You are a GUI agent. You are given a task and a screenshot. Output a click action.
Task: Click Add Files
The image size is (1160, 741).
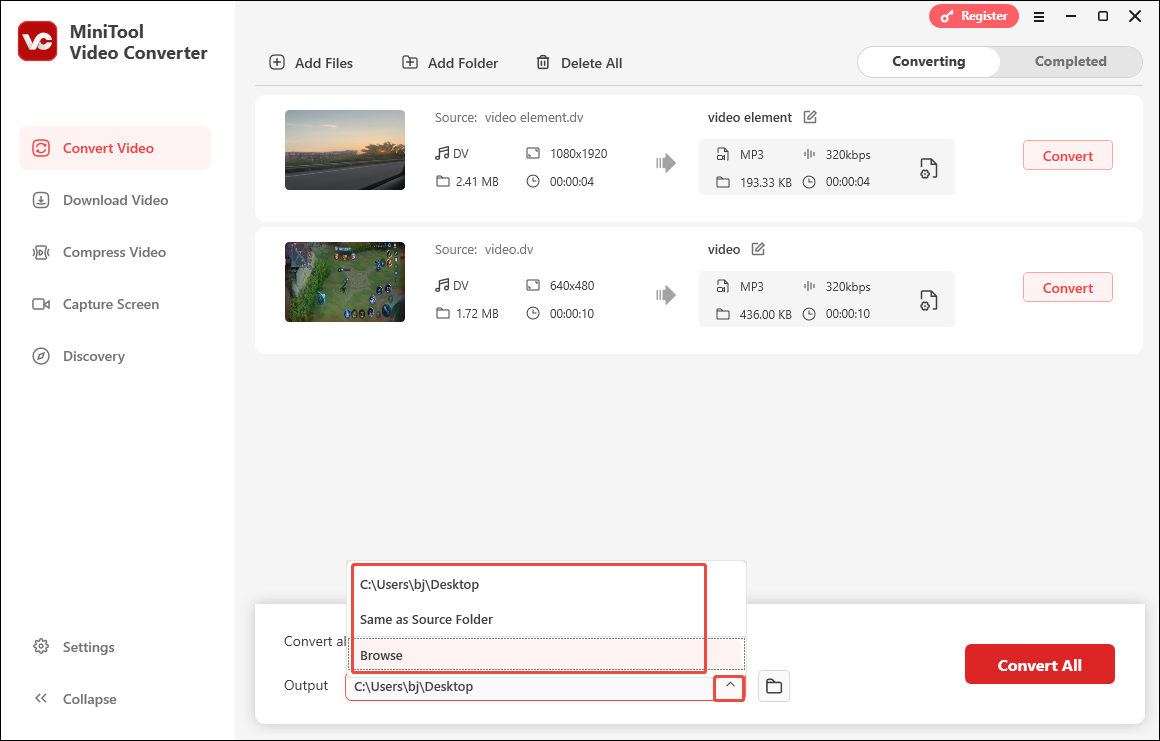pos(311,63)
